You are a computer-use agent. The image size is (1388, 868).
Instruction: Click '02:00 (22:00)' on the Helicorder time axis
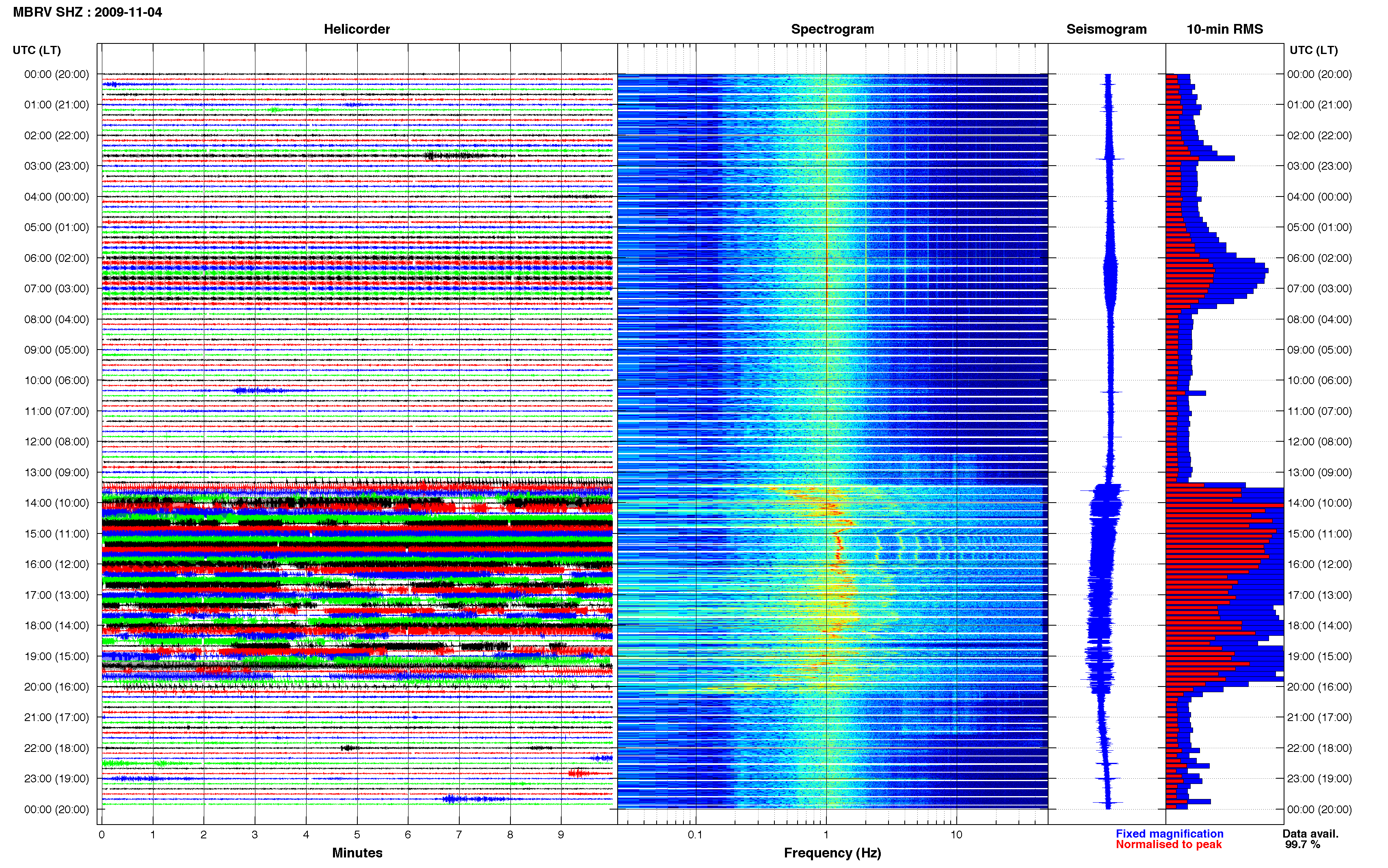57,136
